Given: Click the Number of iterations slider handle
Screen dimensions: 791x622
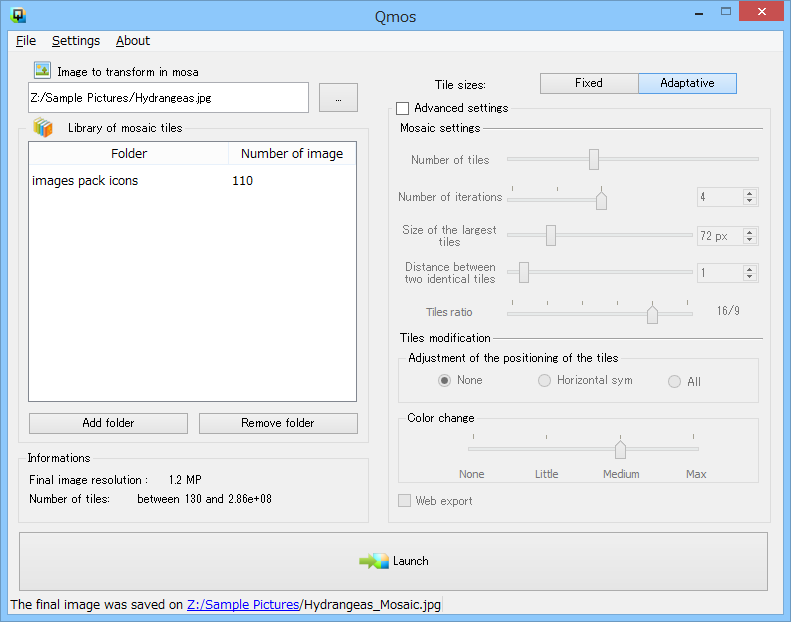Looking at the screenshot, I should 601,199.
